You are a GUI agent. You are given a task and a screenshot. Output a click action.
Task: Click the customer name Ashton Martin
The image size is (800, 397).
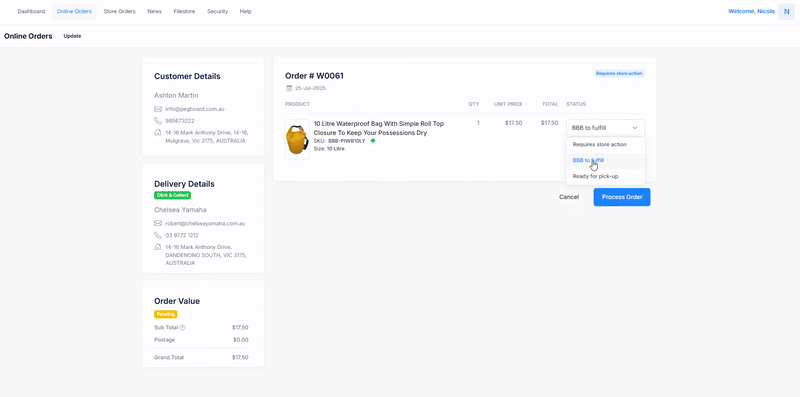coord(176,95)
